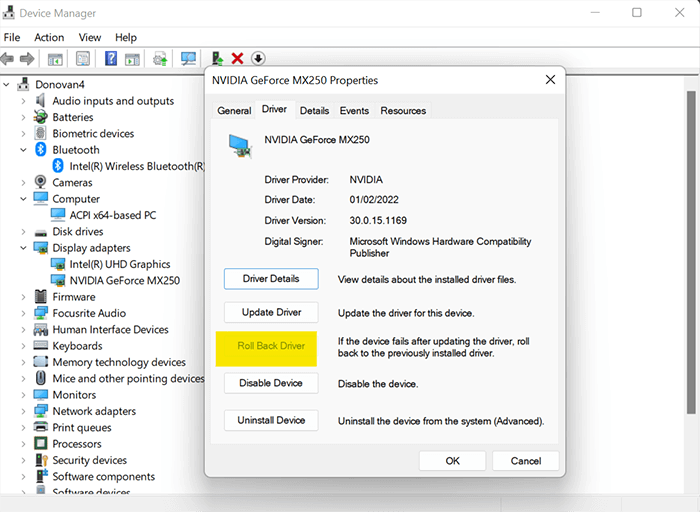This screenshot has height=512, width=700.
Task: Select NVIDIA GeForce MX250 in device tree
Action: 125,280
